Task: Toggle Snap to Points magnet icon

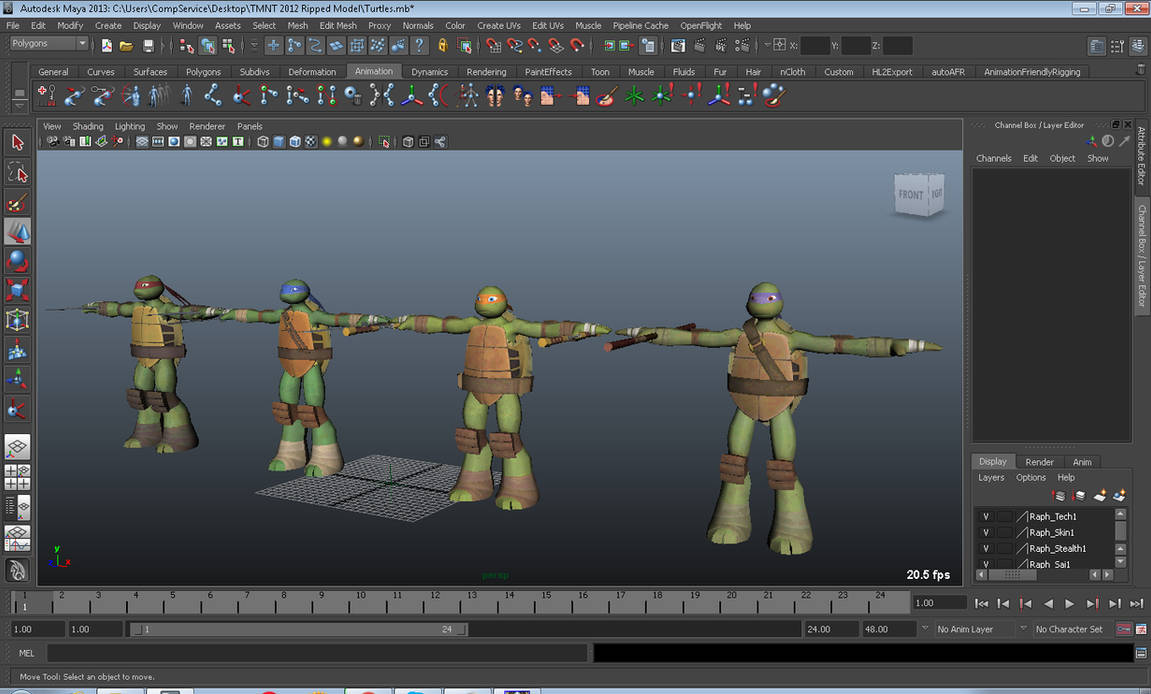Action: 535,46
